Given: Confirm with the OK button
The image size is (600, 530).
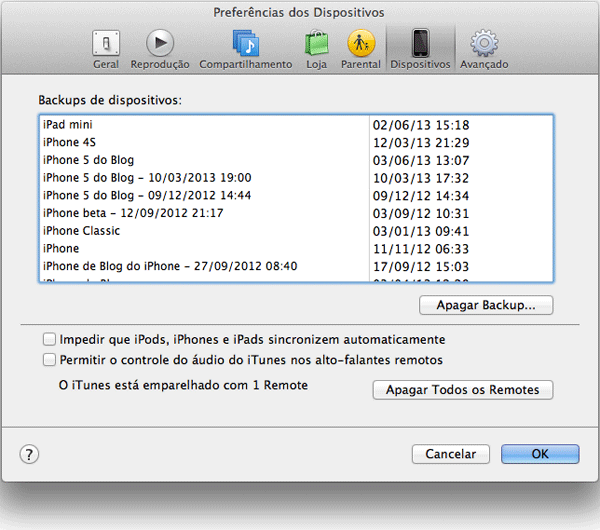Looking at the screenshot, I should 540,454.
